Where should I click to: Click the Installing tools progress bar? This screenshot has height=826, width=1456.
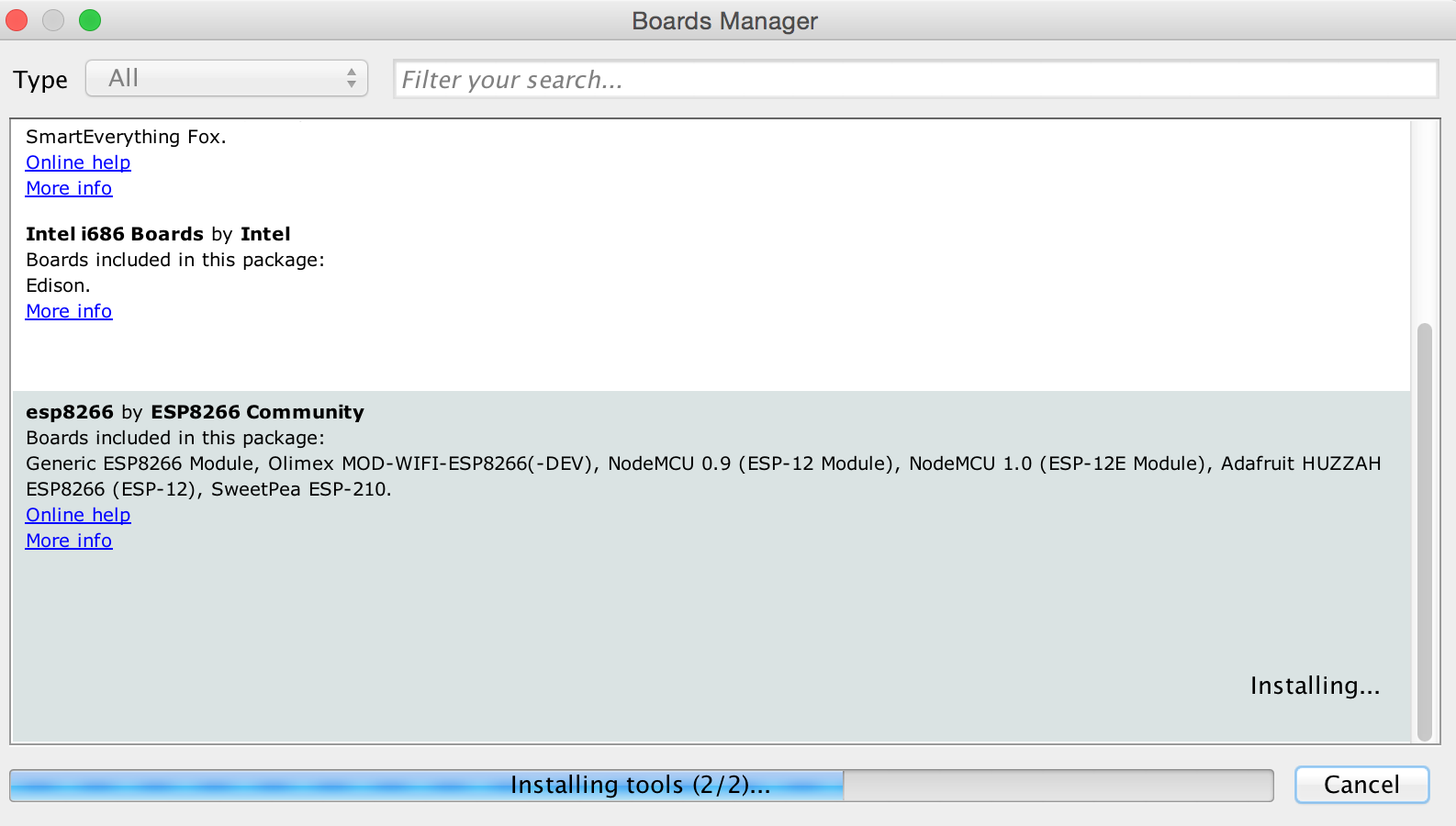pos(641,786)
